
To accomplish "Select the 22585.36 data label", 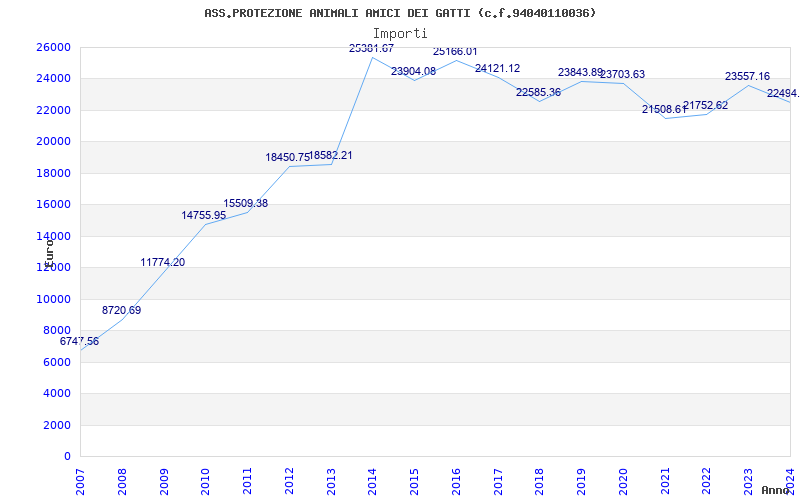I will pyautogui.click(x=538, y=92).
